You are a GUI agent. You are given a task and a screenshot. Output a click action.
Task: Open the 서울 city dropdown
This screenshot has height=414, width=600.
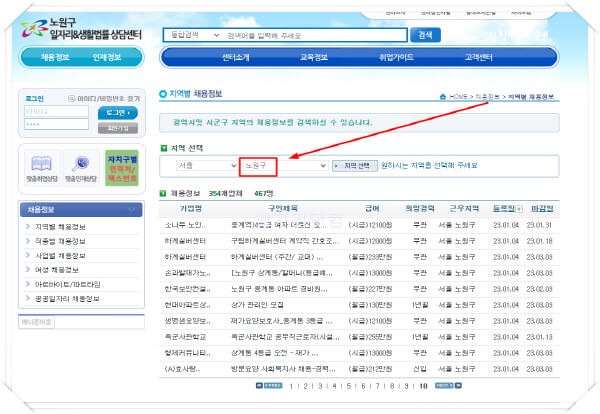[207, 165]
